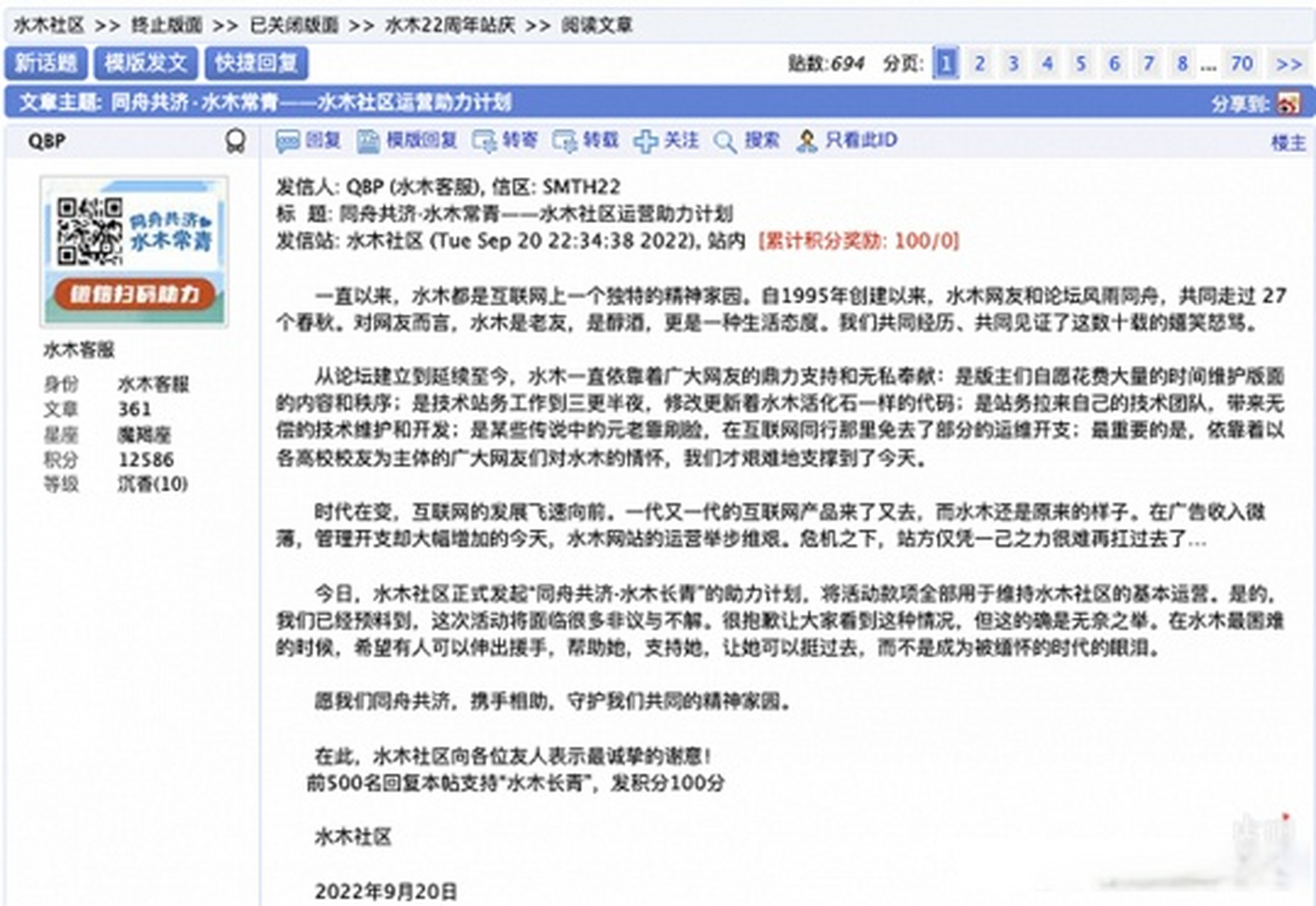Open 水木22周年站庆 board from breadcrumb
Image resolution: width=1316 pixels, height=906 pixels.
[450, 23]
